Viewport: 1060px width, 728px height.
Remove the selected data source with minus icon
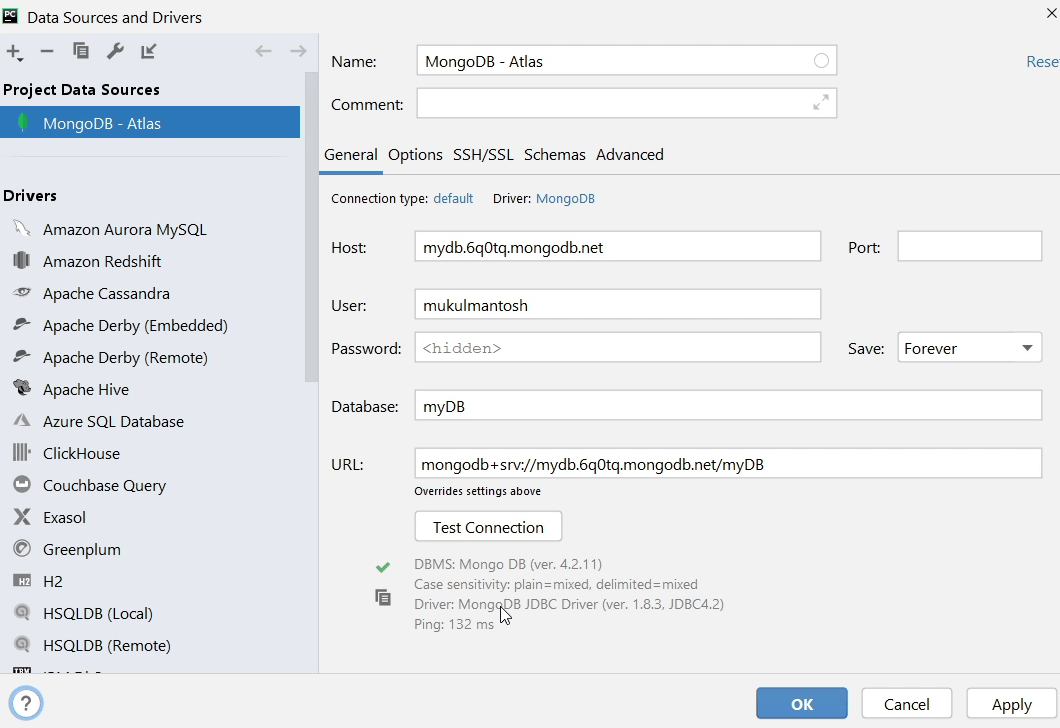tap(47, 51)
